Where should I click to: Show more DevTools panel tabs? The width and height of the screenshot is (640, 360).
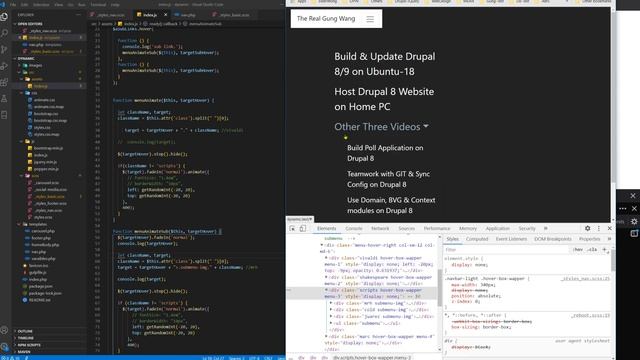click(x=546, y=229)
